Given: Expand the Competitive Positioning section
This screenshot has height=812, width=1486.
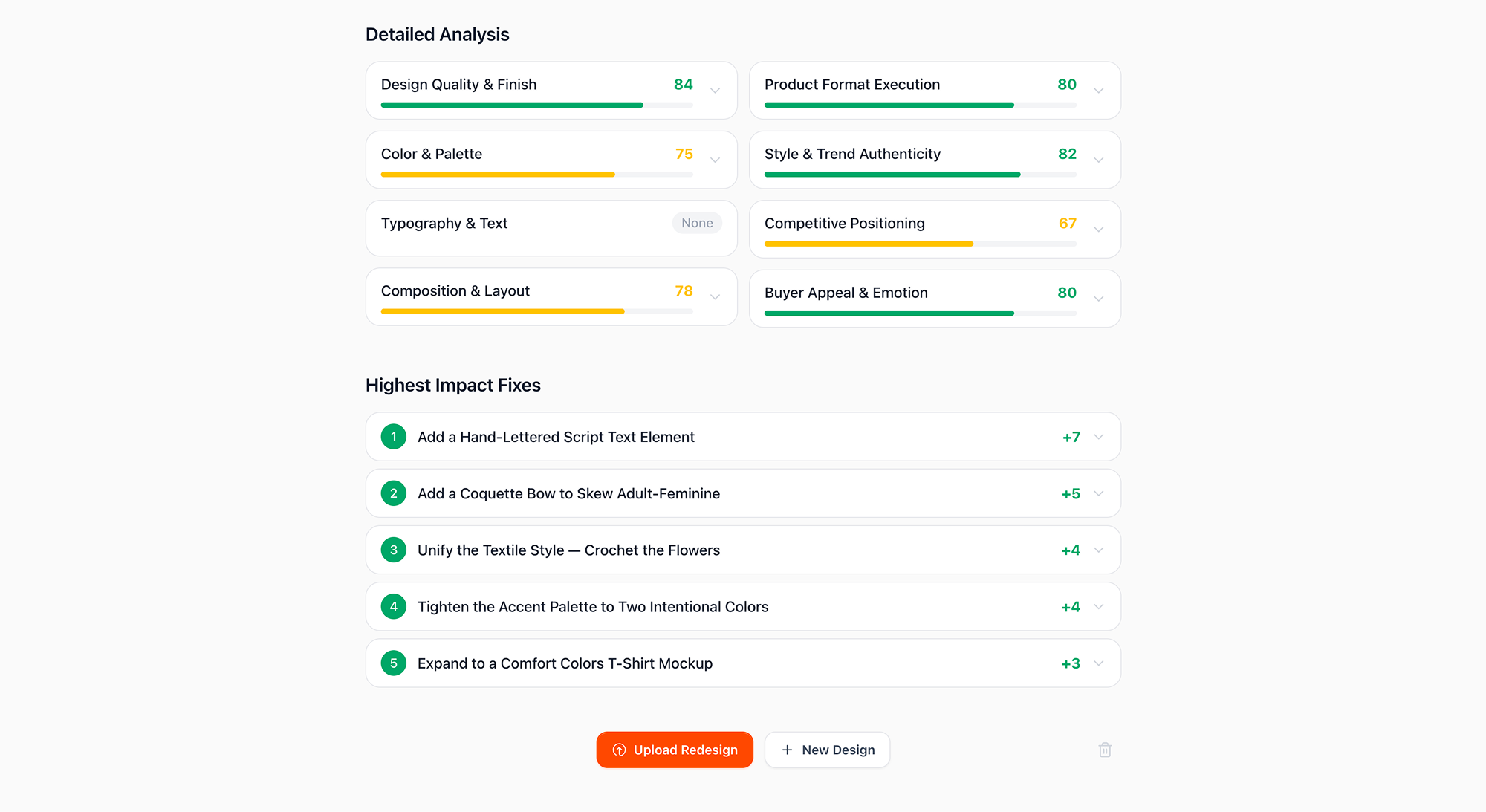Looking at the screenshot, I should click(x=1099, y=229).
